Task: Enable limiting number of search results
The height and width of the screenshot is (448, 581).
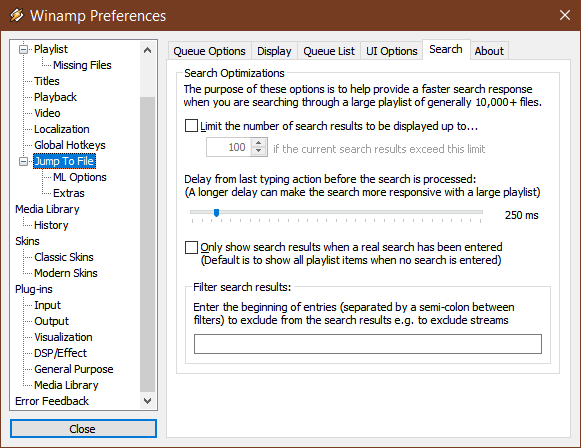Action: point(191,126)
